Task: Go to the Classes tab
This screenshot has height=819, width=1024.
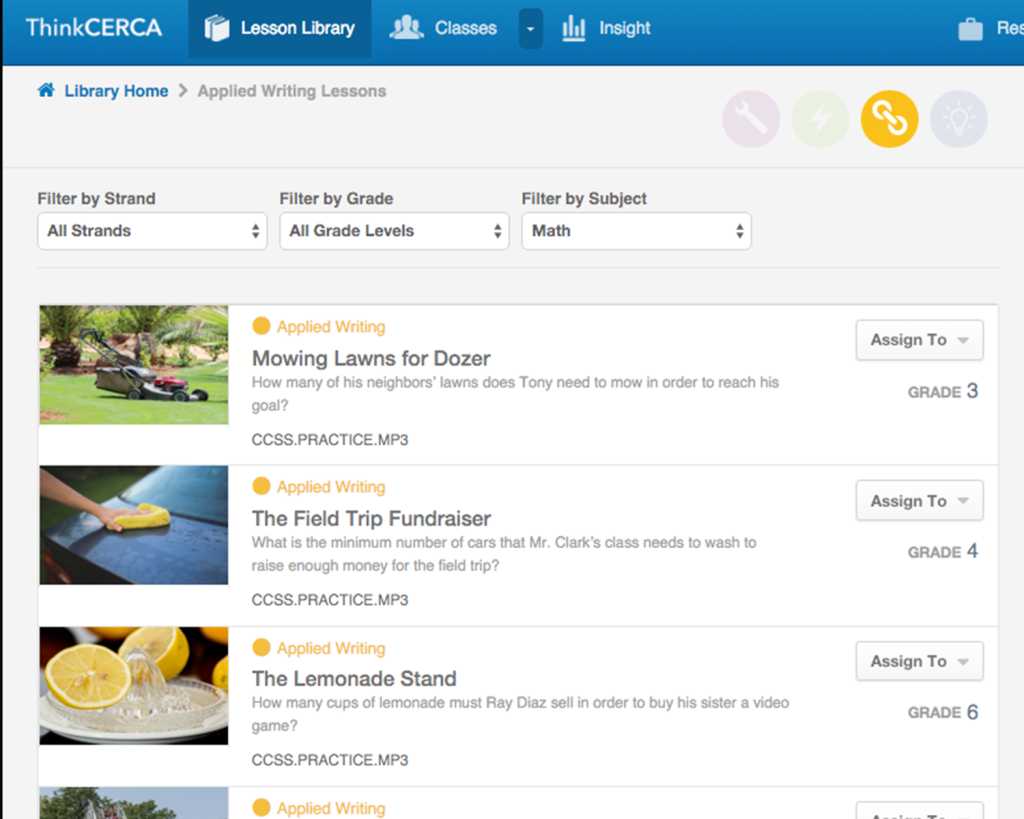Action: point(443,28)
